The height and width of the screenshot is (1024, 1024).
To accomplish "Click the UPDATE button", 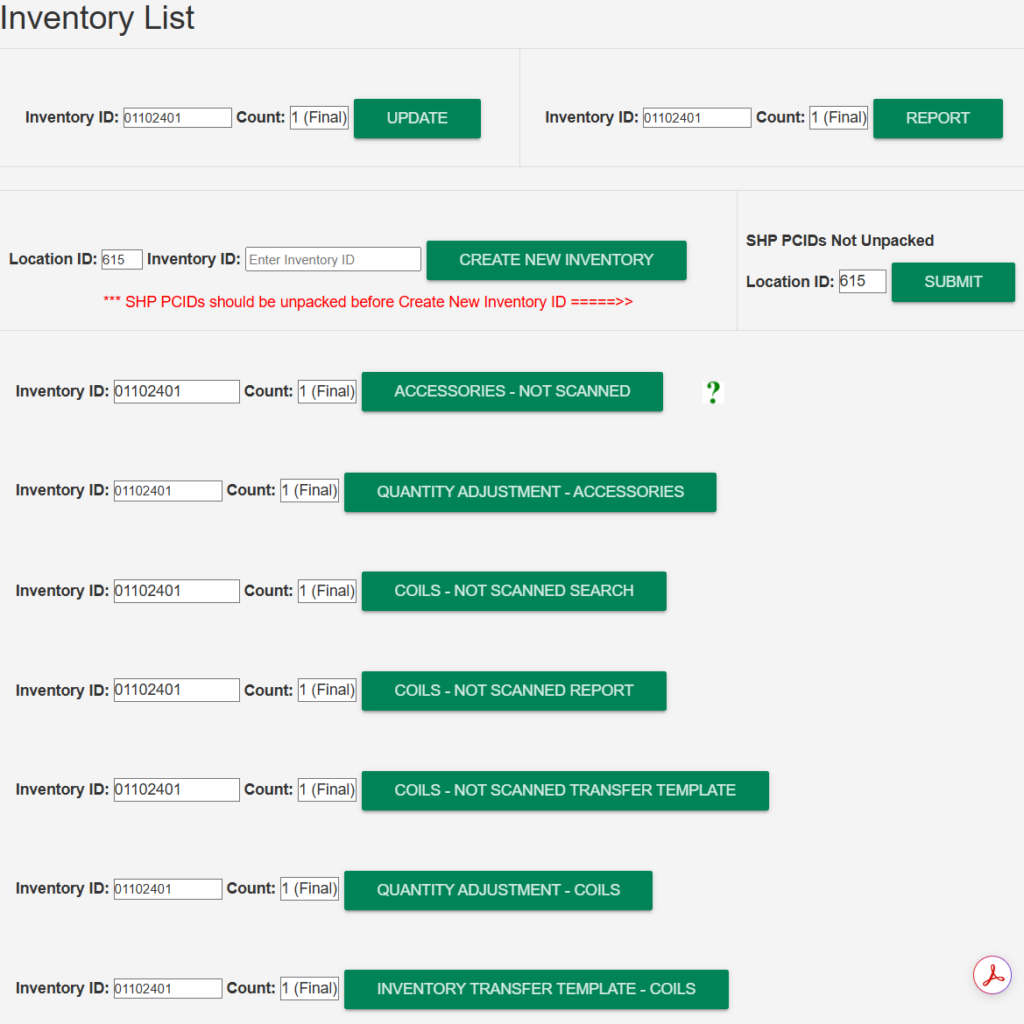I will [x=417, y=118].
